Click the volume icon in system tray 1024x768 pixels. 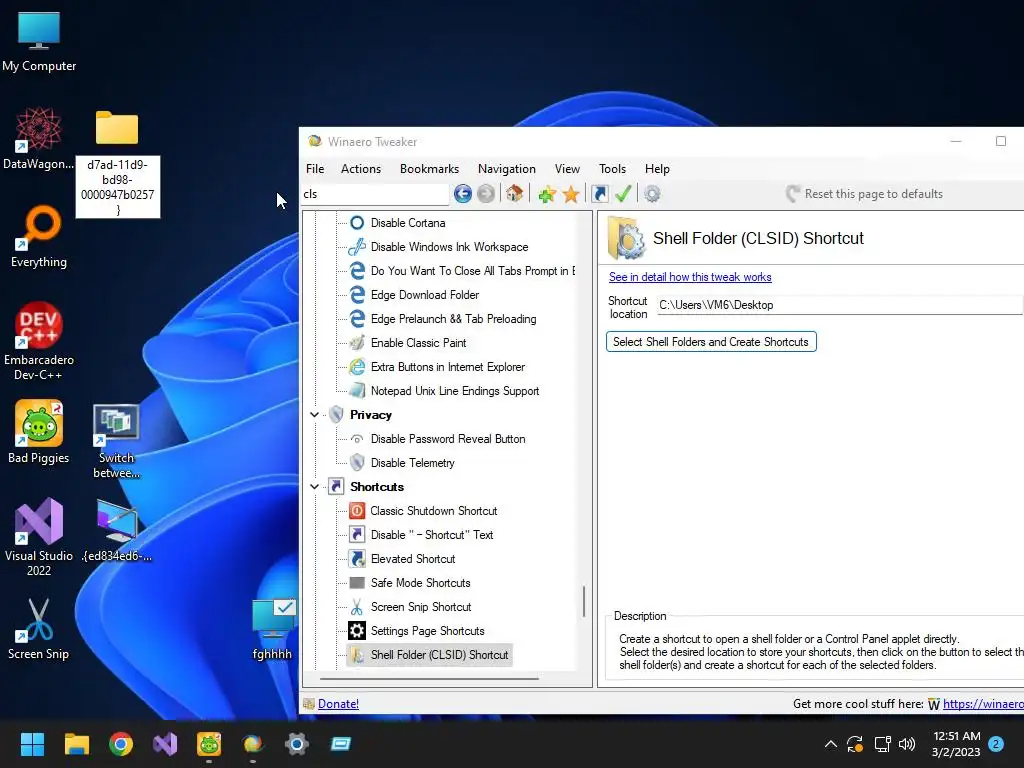[907, 744]
